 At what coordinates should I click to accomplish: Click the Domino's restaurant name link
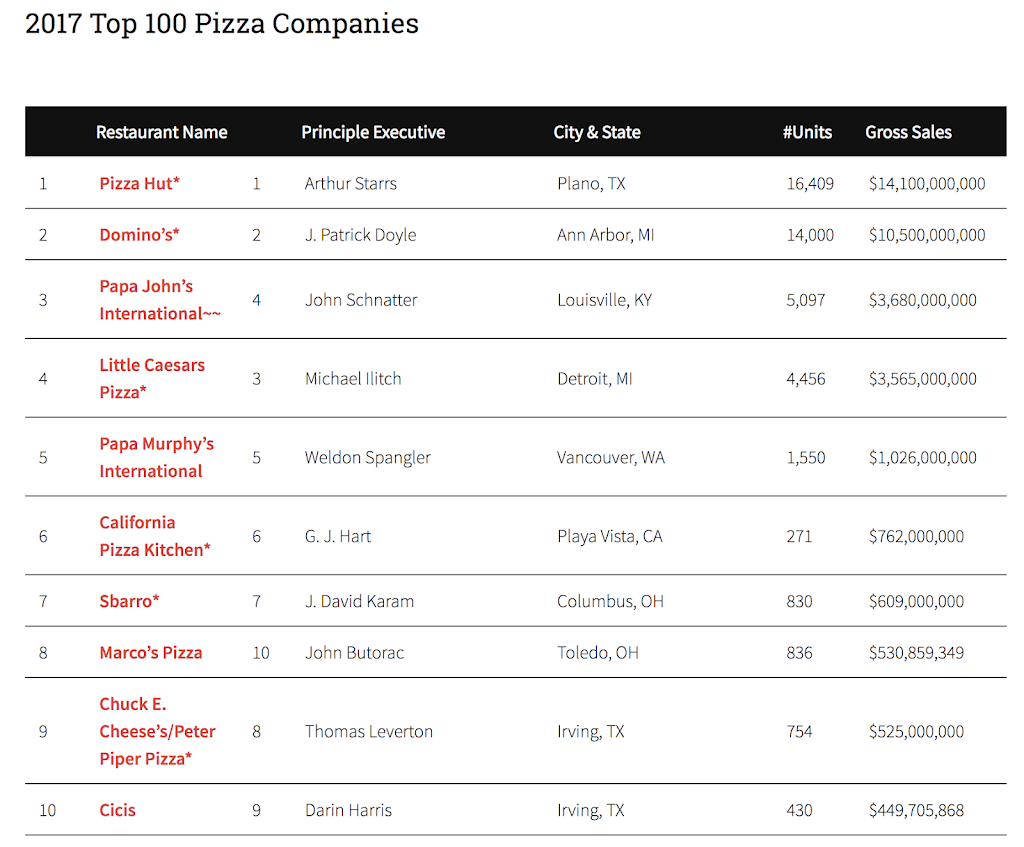point(137,235)
